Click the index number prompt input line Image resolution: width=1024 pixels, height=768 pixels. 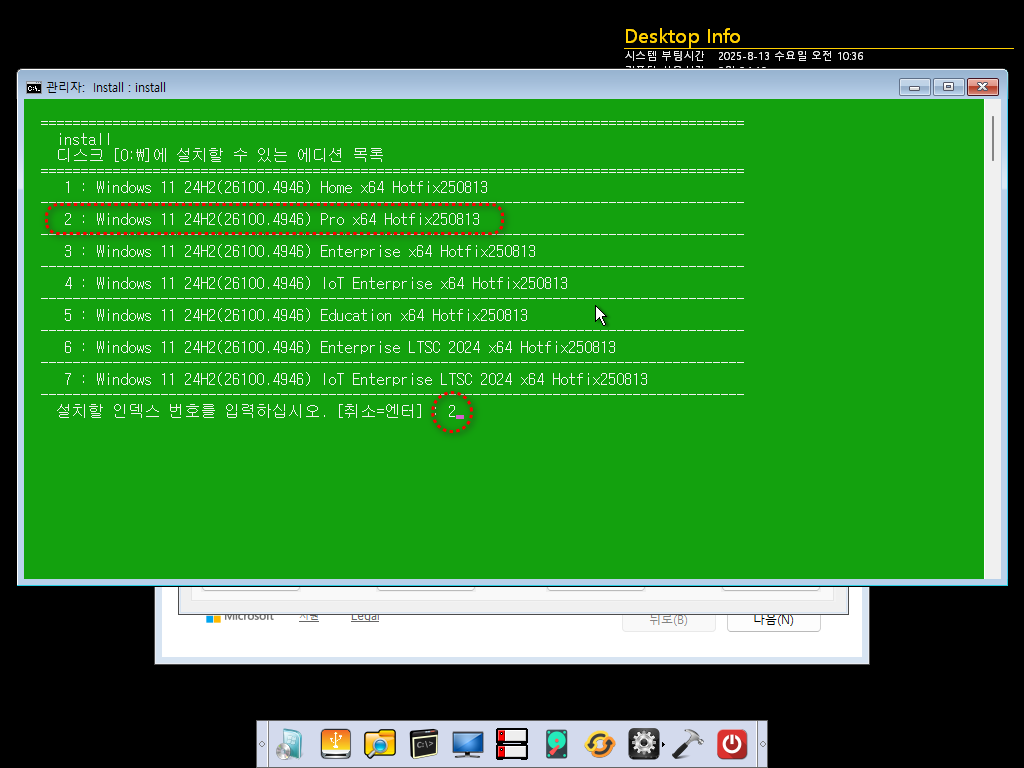[x=260, y=411]
